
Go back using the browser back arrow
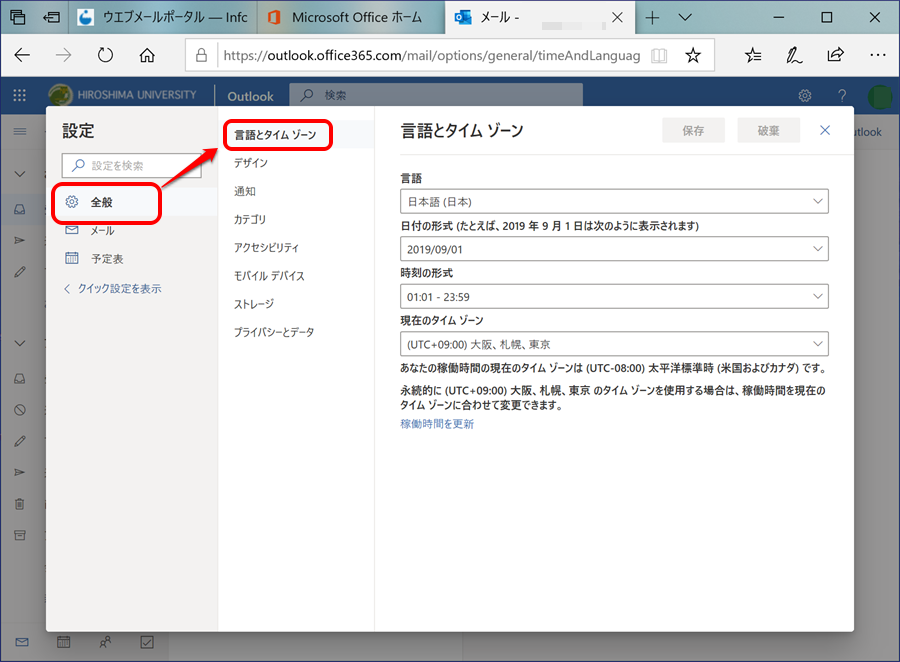tap(22, 55)
